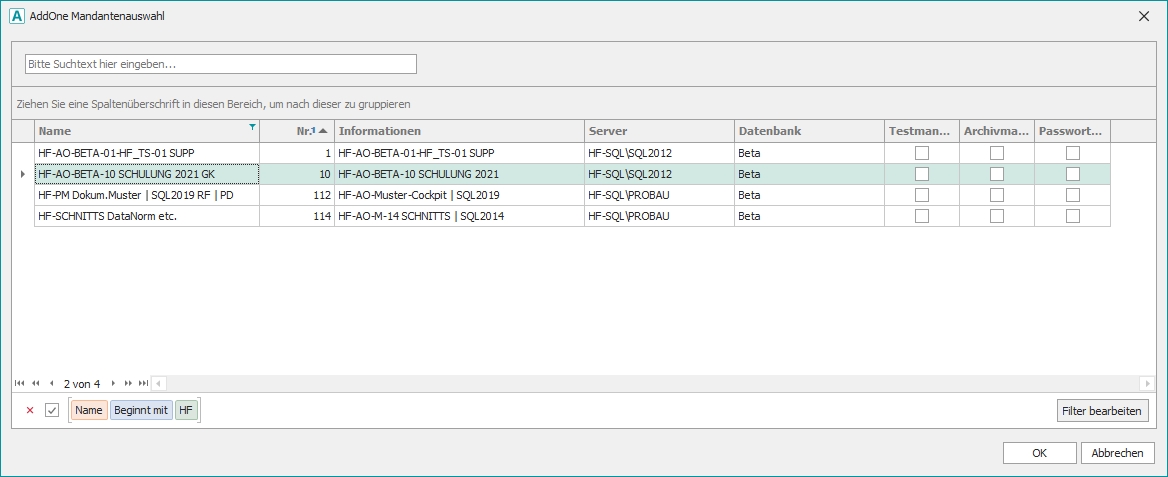Open the 'Name' filter field dropdown

tap(89, 410)
